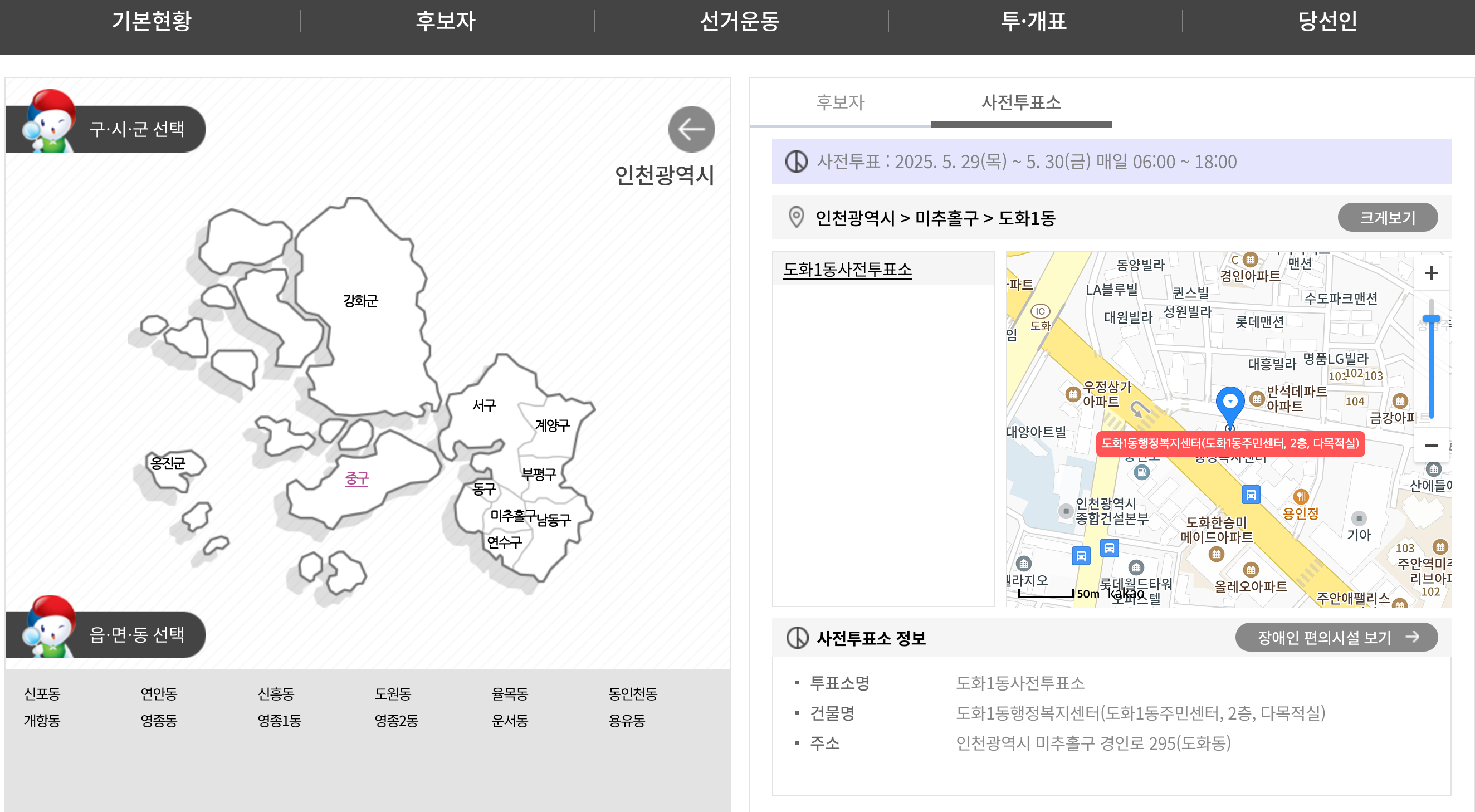The height and width of the screenshot is (812, 1475).
Task: Choose 영종2동 from the dong list
Action: [x=396, y=720]
